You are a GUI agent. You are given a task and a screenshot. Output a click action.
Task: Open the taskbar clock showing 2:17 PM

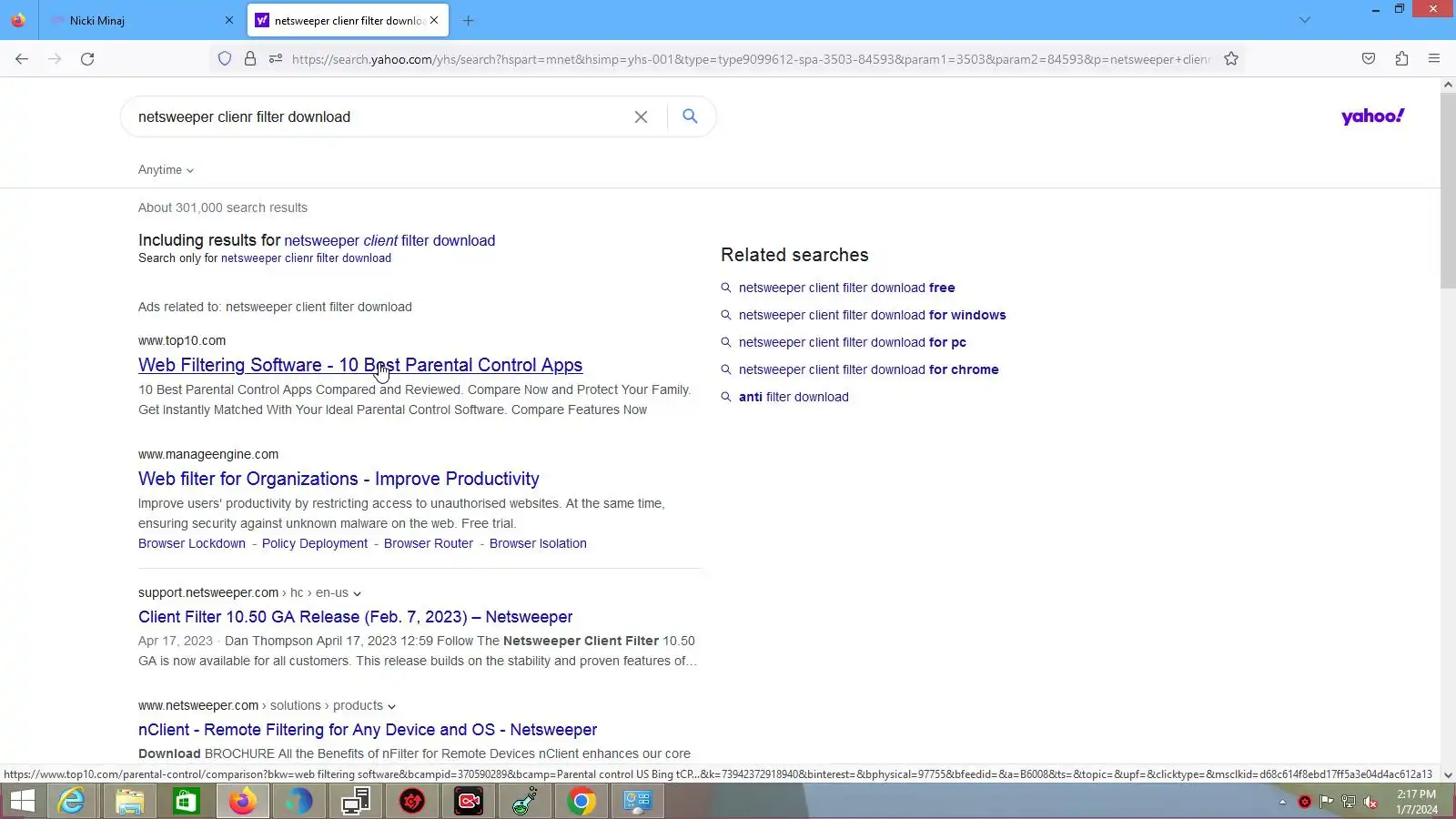point(1417,802)
